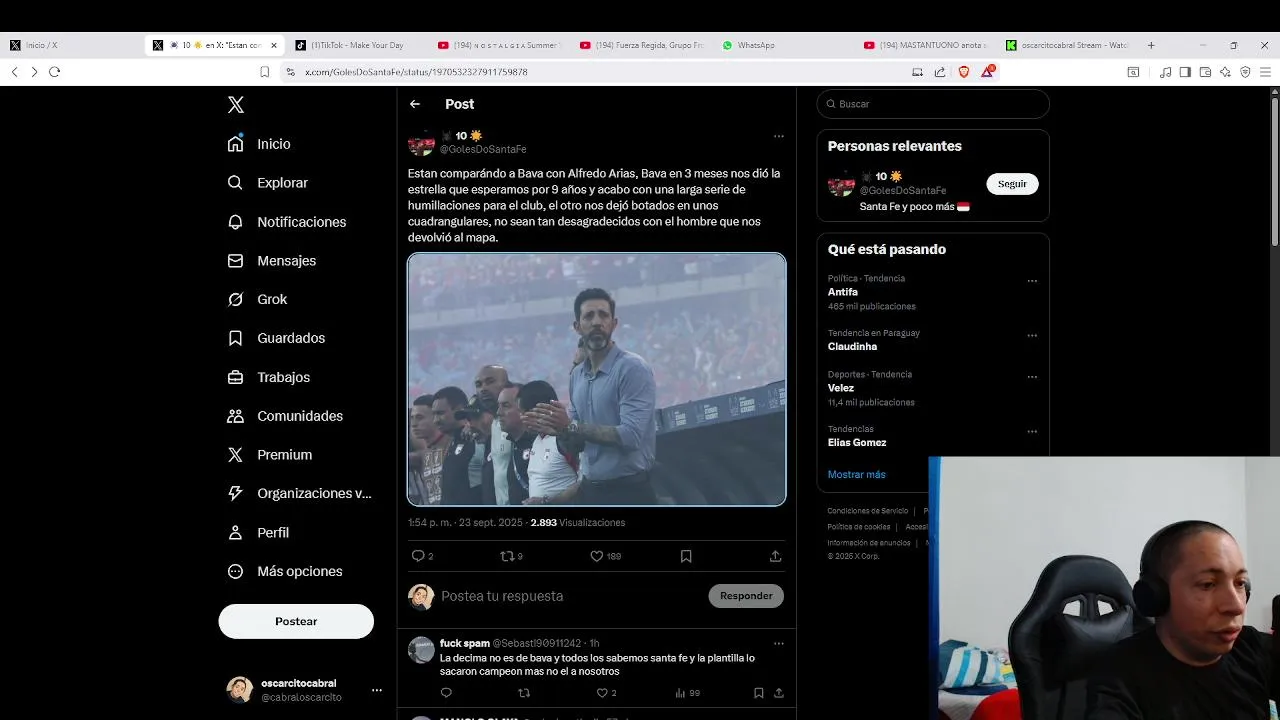This screenshot has width=1280, height=720.
Task: Switch to the TikTok Make Your Day tab
Action: [x=355, y=45]
